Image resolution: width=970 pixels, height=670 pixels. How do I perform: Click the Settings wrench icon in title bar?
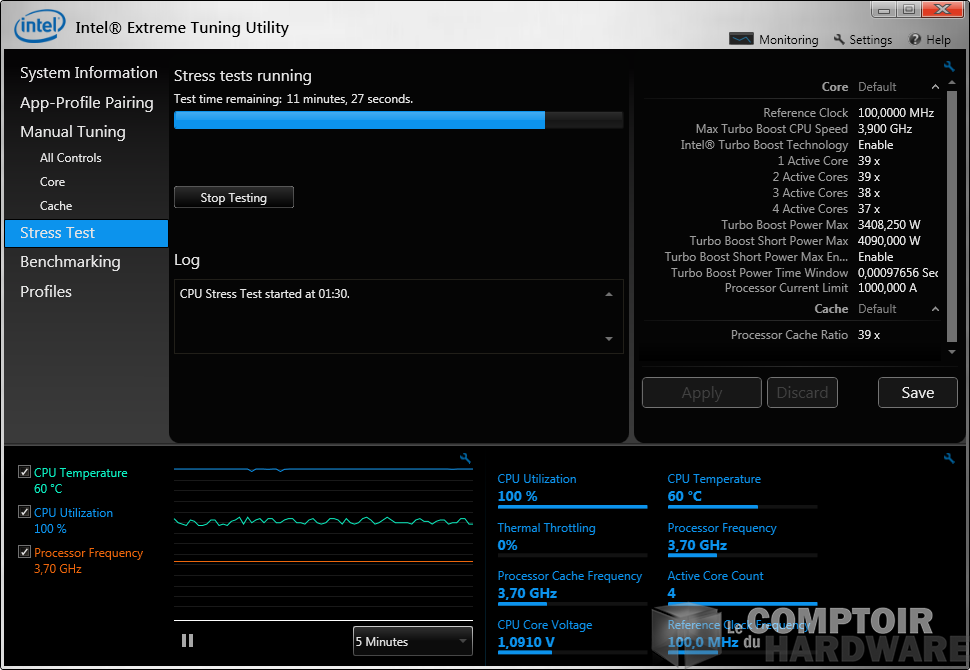pyautogui.click(x=839, y=40)
